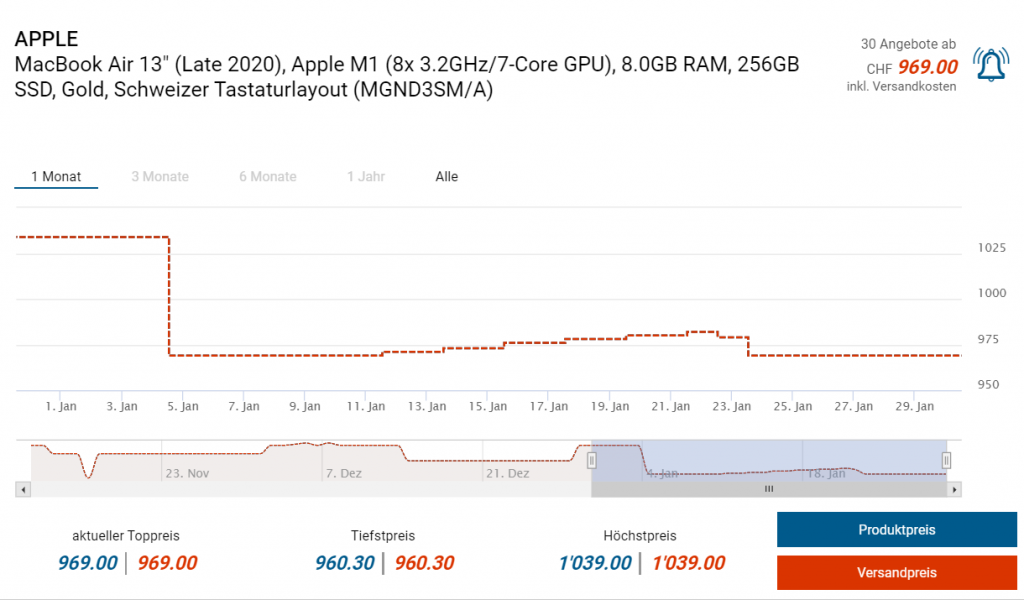Switch to the 3 Monate range
Screen dimensions: 1024x600
click(160, 177)
